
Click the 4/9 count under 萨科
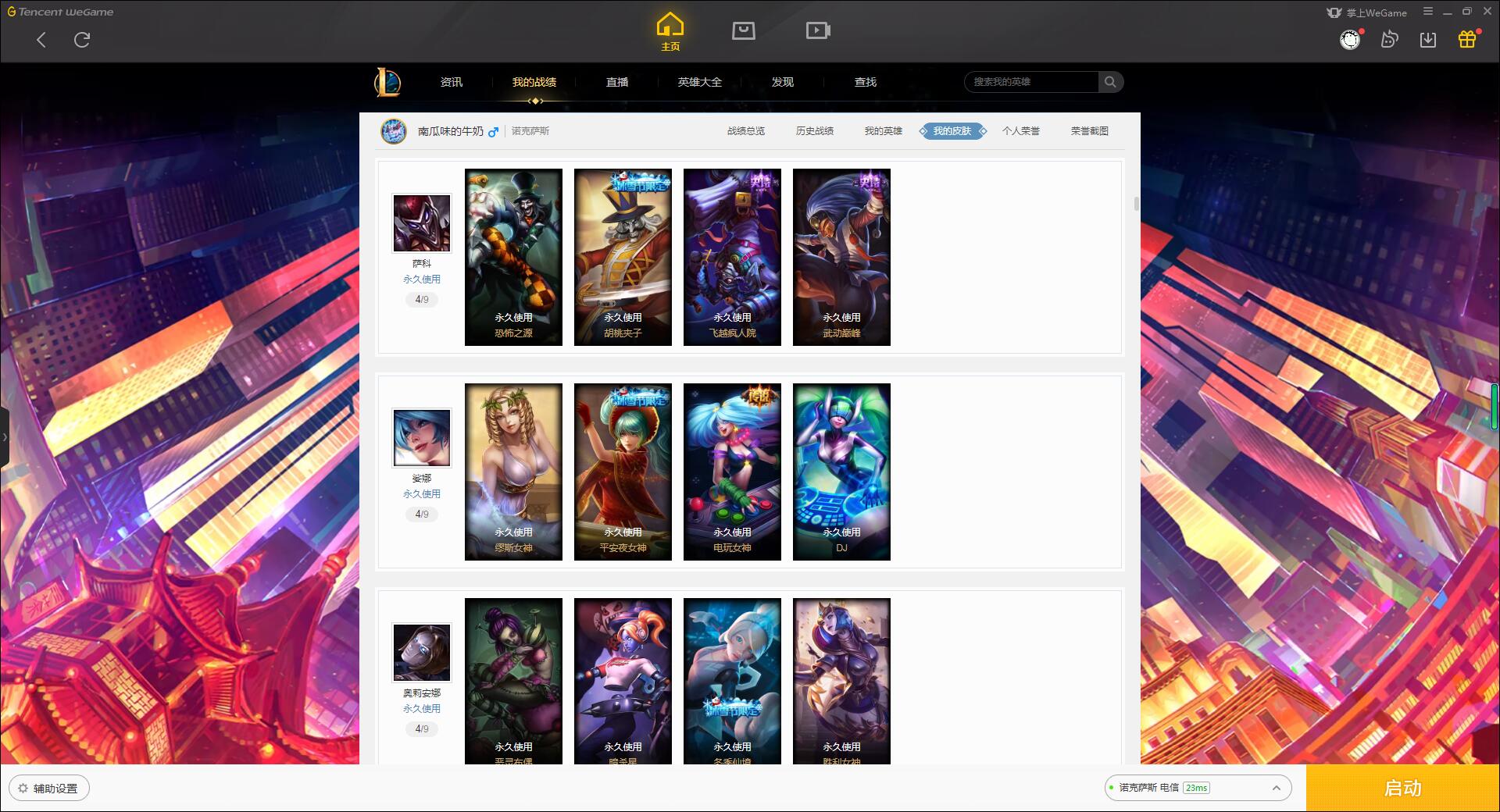click(422, 299)
